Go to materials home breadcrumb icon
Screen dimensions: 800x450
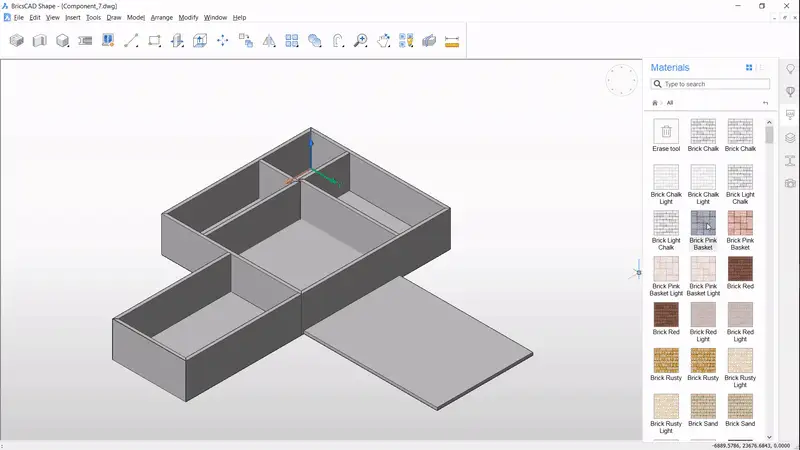pyautogui.click(x=655, y=103)
